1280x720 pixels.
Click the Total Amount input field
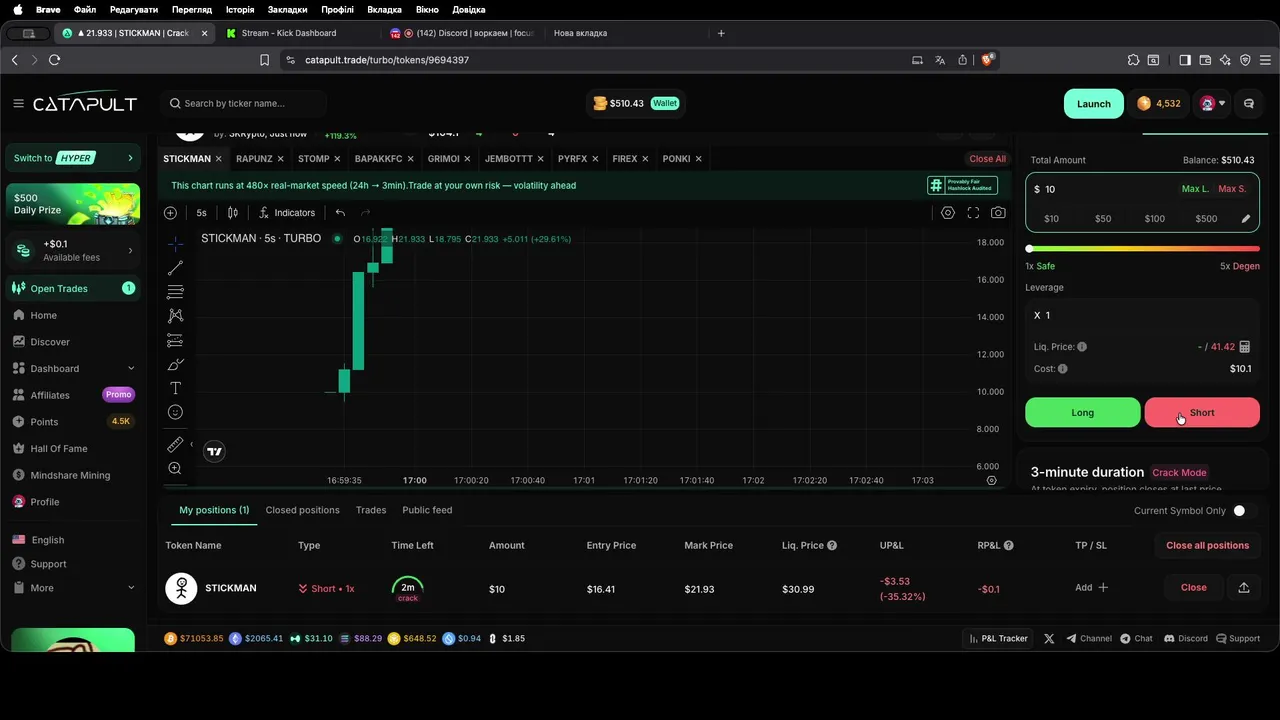tap(1105, 189)
